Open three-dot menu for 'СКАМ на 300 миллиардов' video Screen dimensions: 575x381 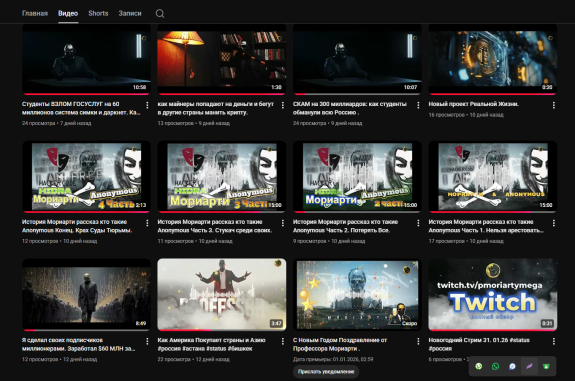pos(418,105)
